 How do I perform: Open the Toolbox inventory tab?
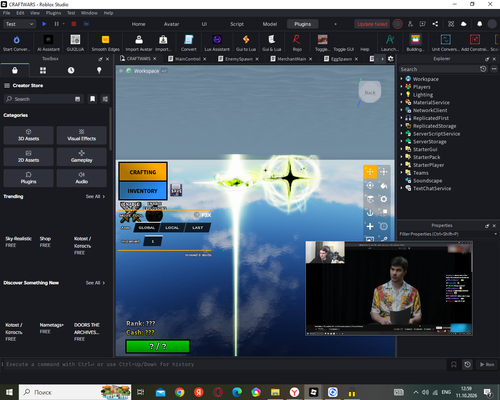pos(43,70)
